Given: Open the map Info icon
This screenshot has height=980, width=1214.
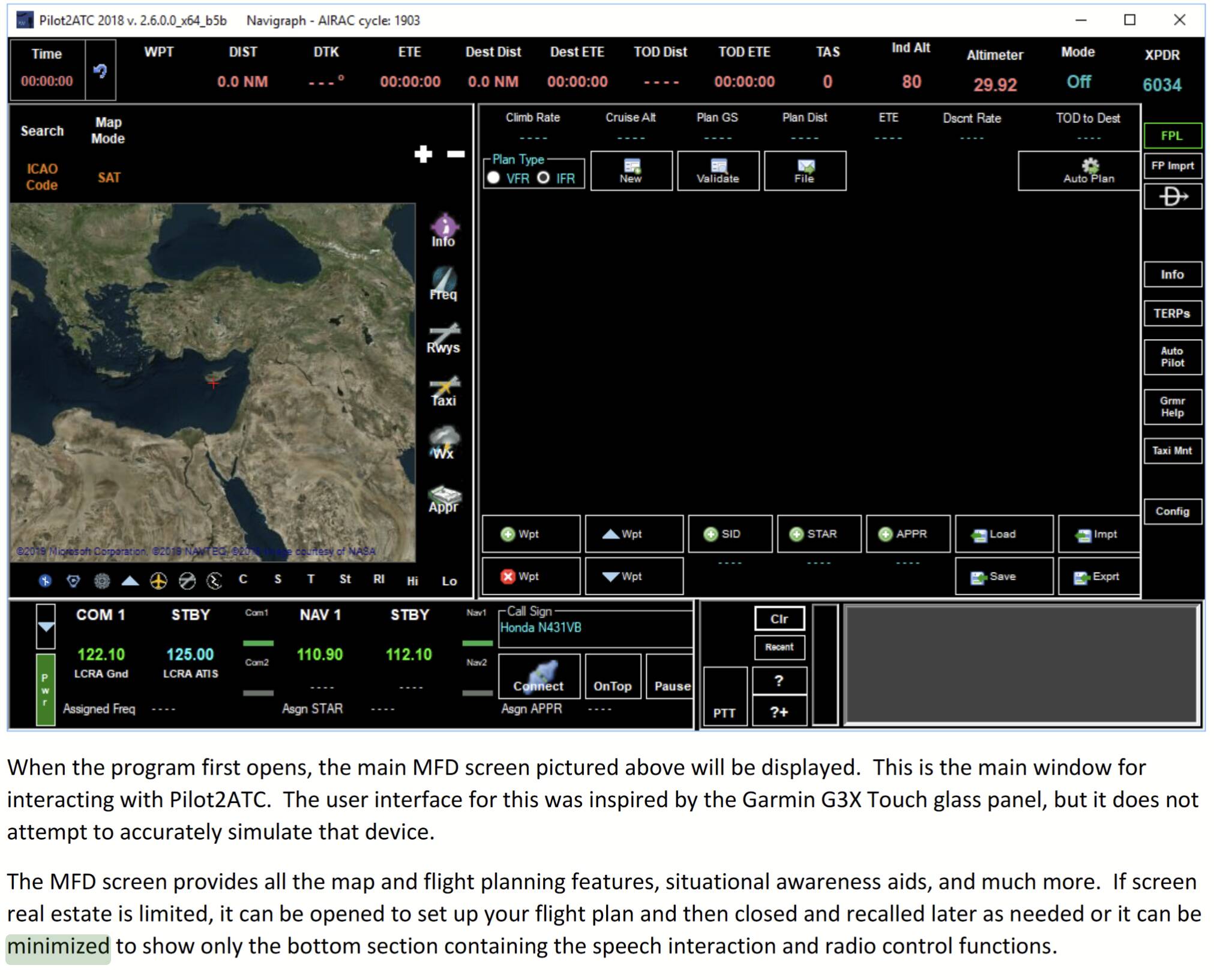Looking at the screenshot, I should (443, 231).
